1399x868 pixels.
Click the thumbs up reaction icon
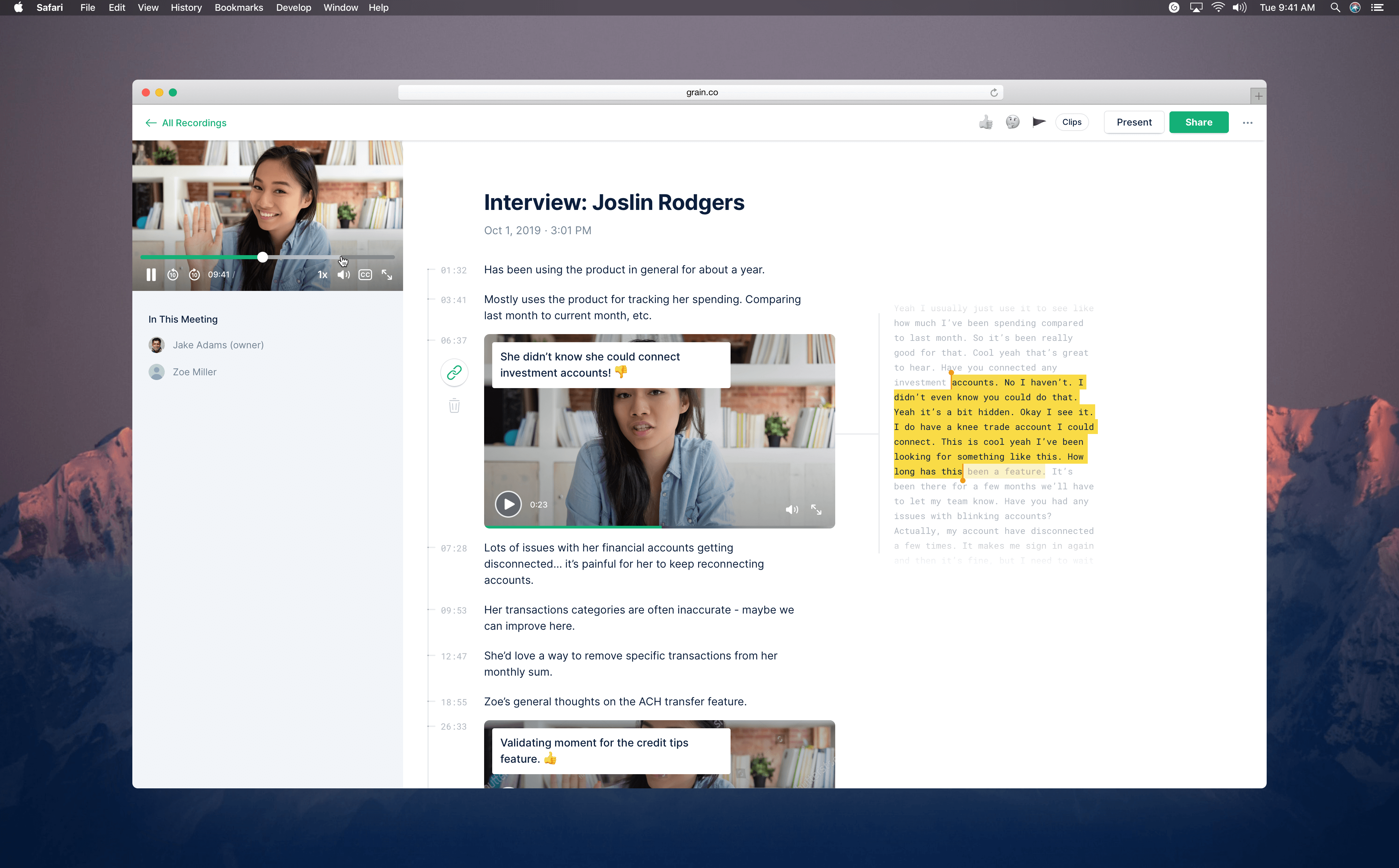pyautogui.click(x=985, y=122)
